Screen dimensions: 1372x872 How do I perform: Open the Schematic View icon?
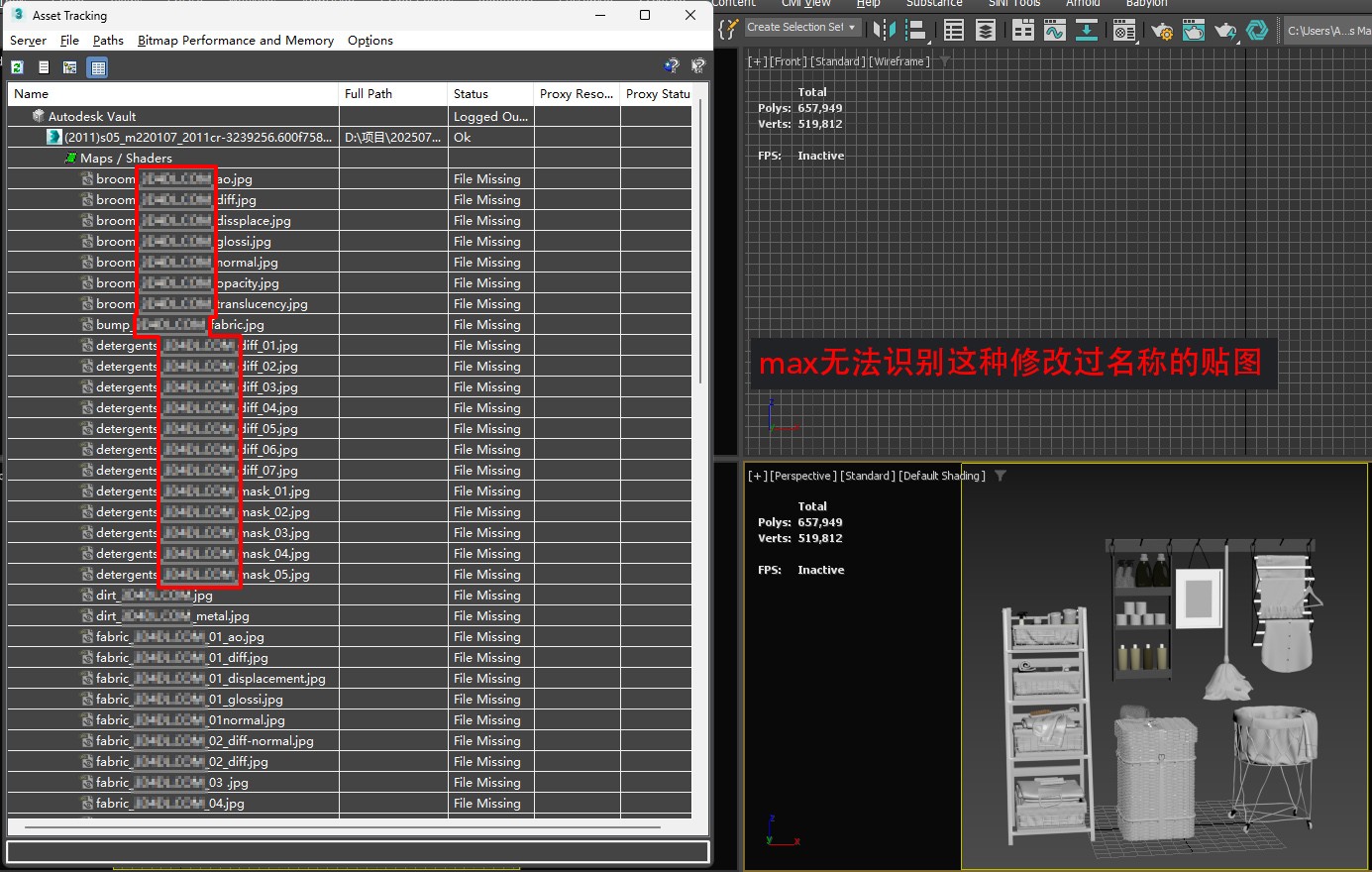(1087, 31)
